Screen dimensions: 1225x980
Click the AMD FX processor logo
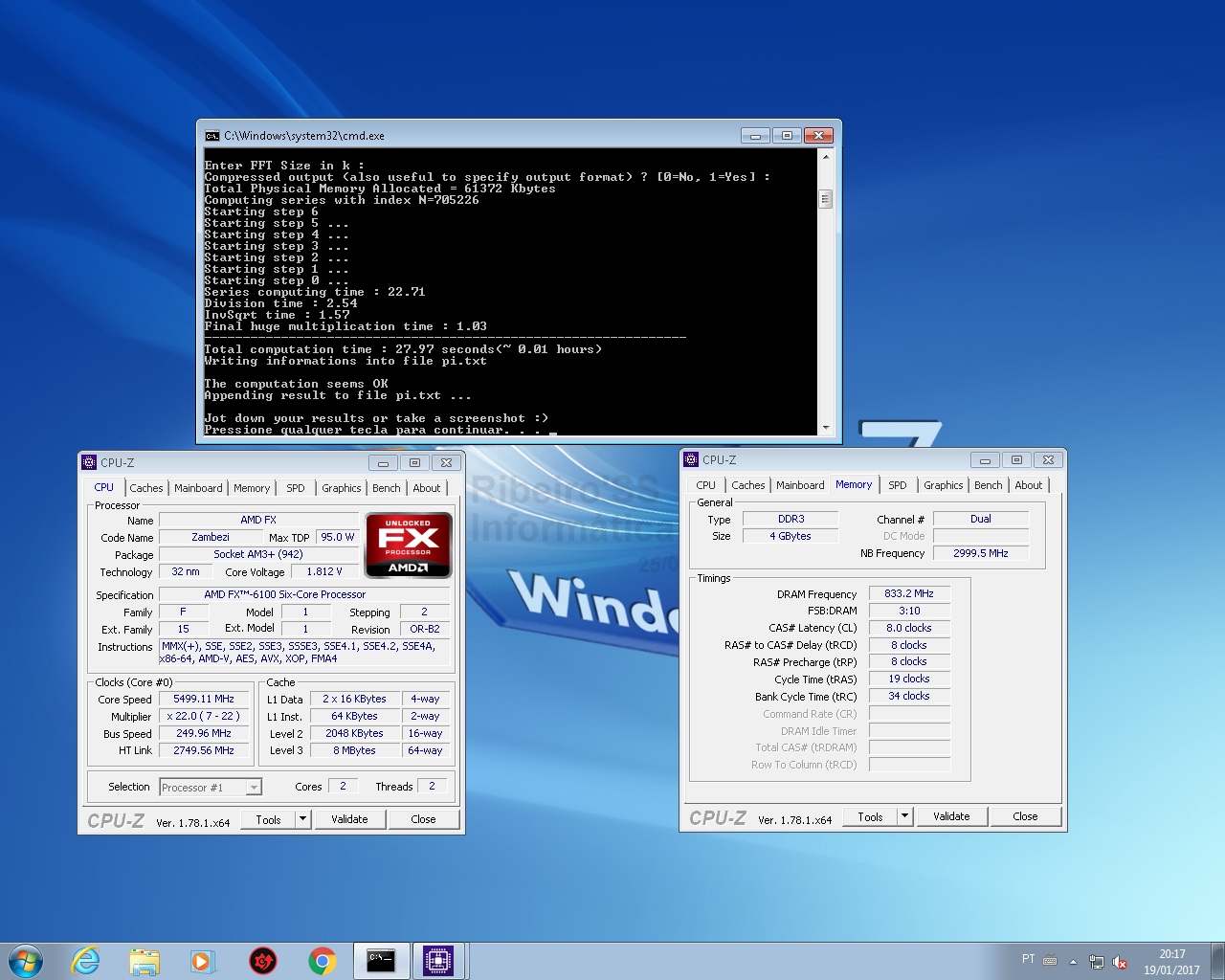[x=409, y=546]
